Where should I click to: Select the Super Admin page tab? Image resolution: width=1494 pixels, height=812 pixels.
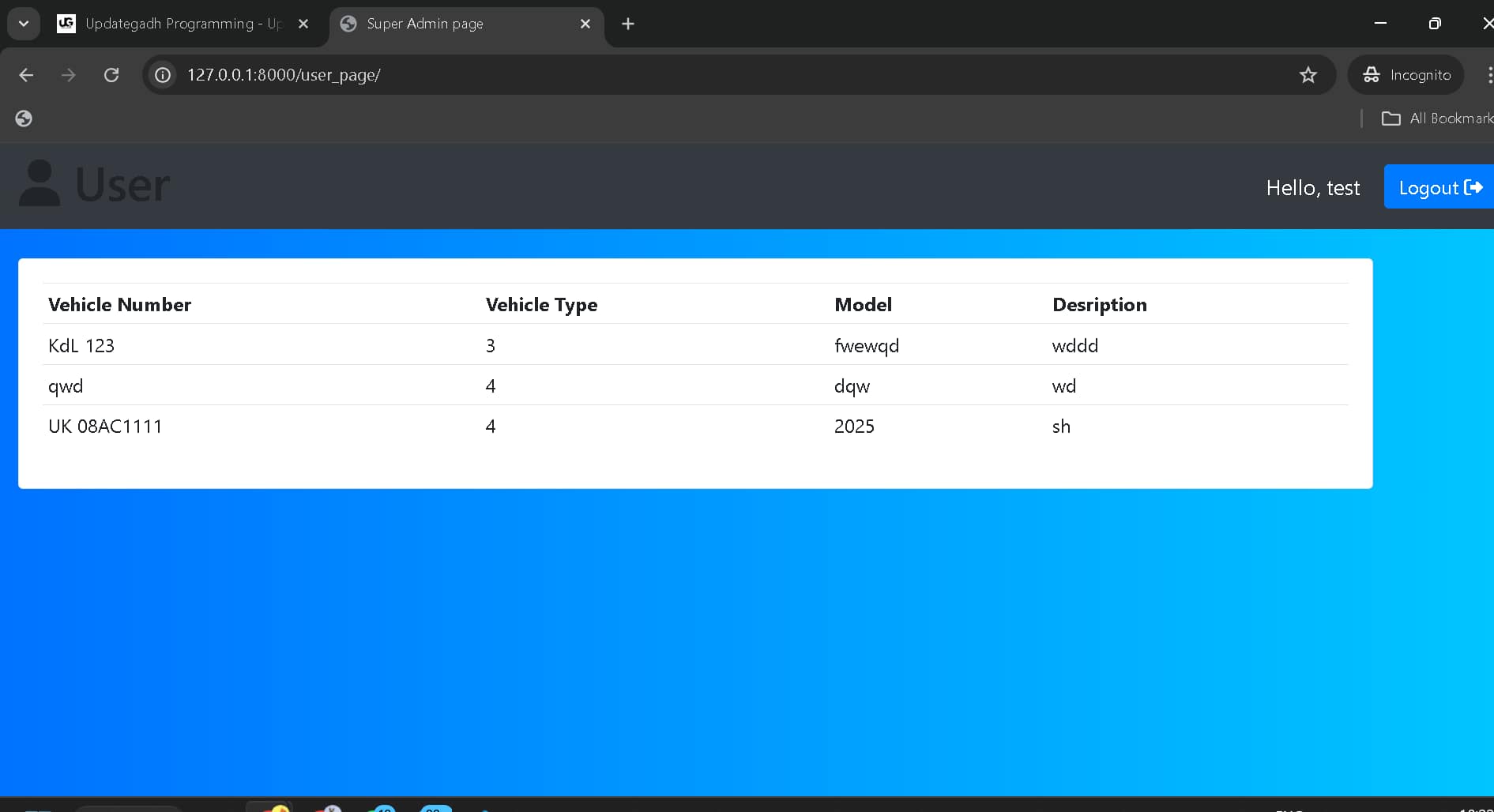click(450, 24)
